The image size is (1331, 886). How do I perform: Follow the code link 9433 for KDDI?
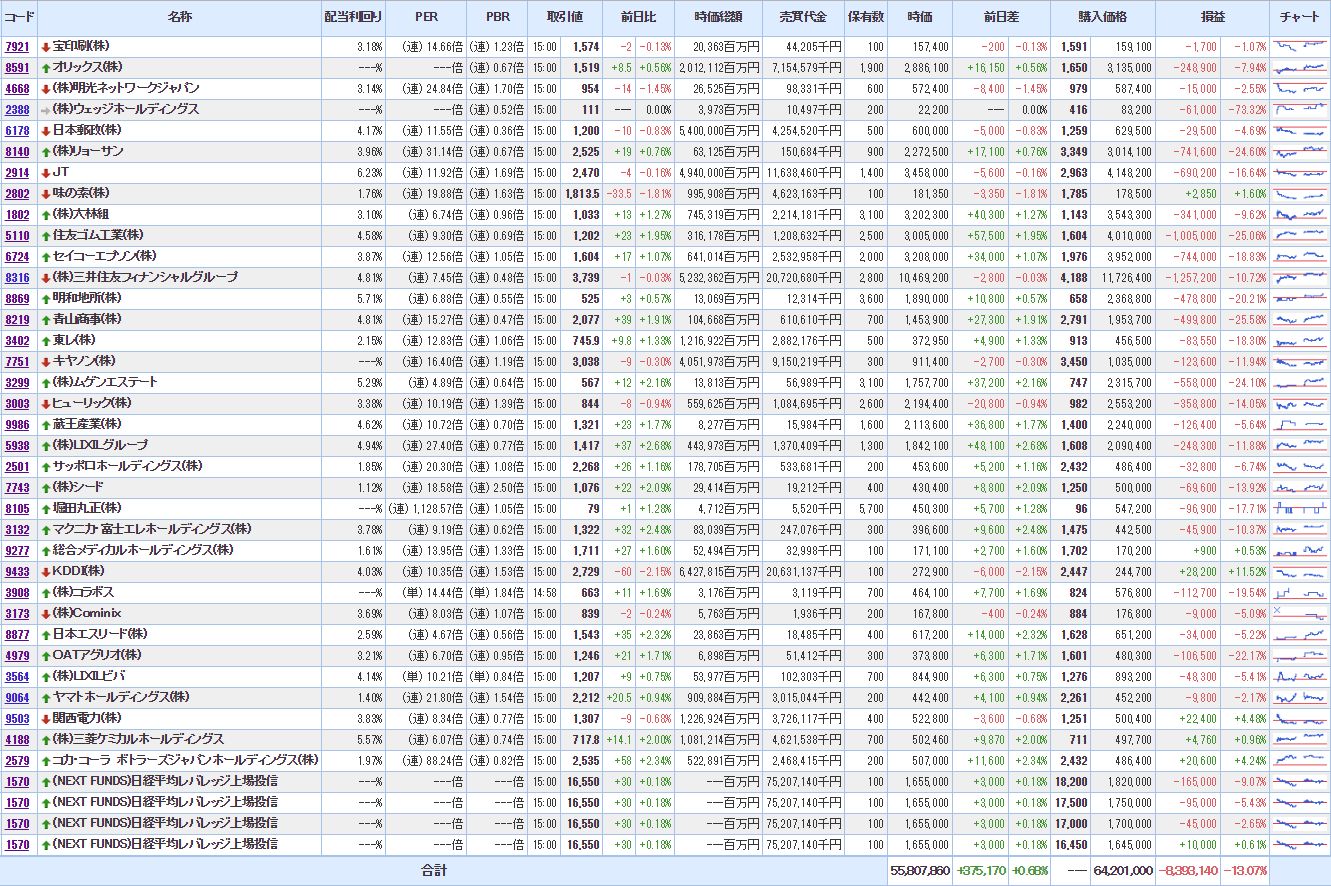tap(17, 571)
